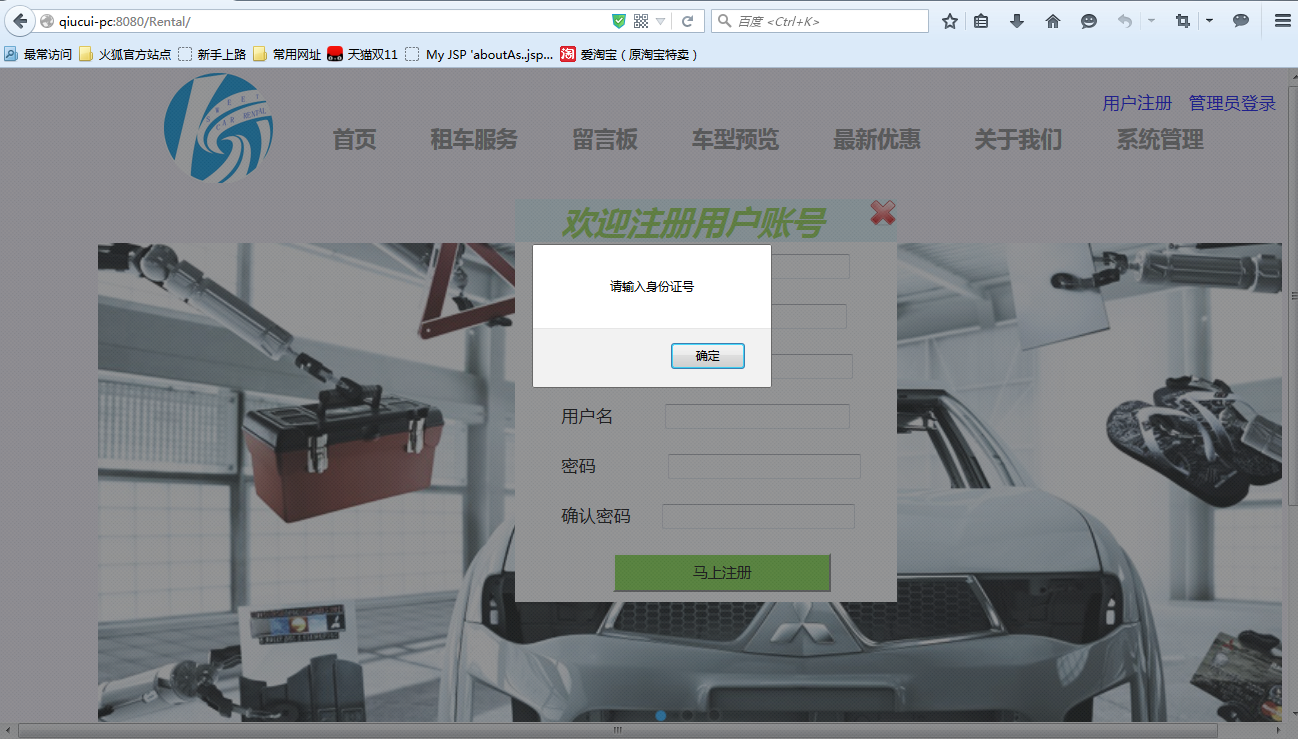Open the My JSP 'aboutAs.jsp' bookmark
The height and width of the screenshot is (739, 1298).
479,55
